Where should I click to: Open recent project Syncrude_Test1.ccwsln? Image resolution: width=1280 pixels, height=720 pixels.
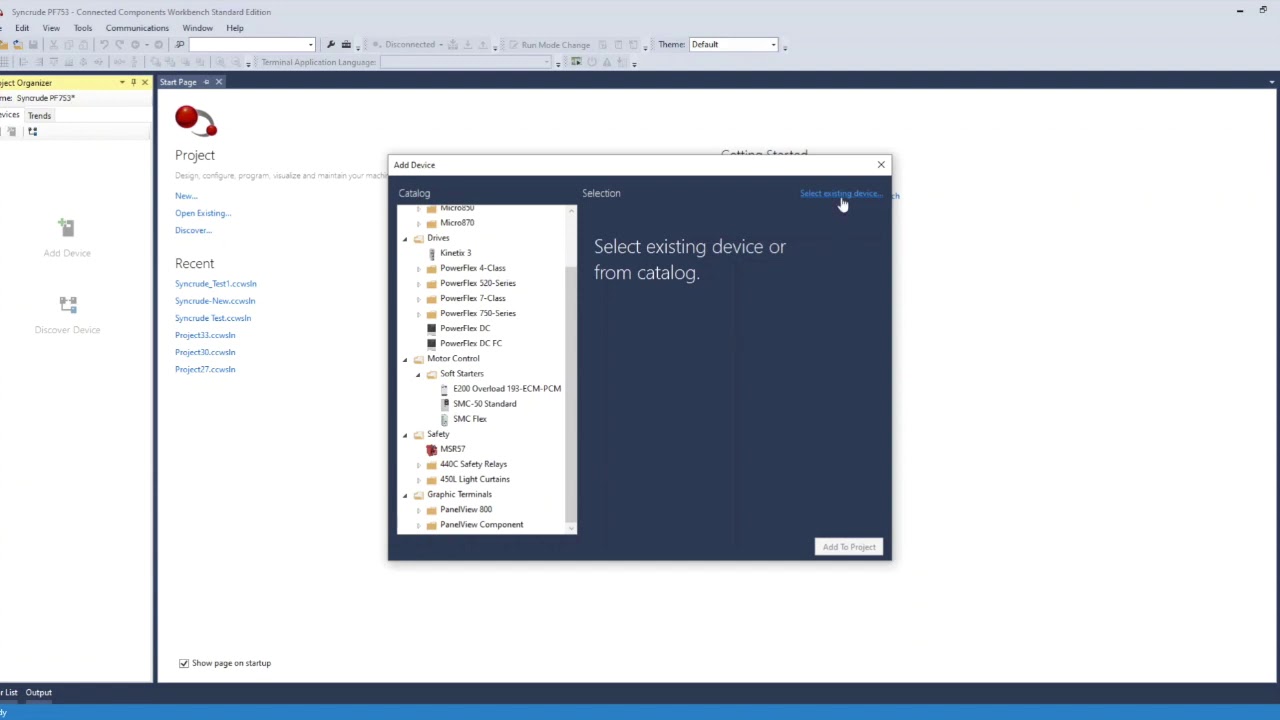pyautogui.click(x=216, y=284)
